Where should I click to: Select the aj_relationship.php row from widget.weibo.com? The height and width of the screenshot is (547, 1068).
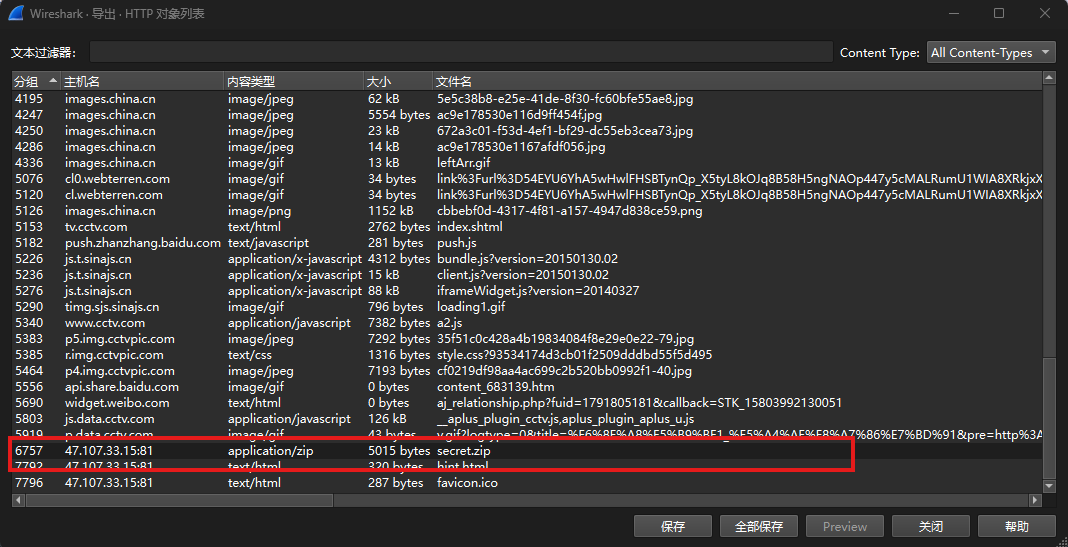tap(527, 403)
